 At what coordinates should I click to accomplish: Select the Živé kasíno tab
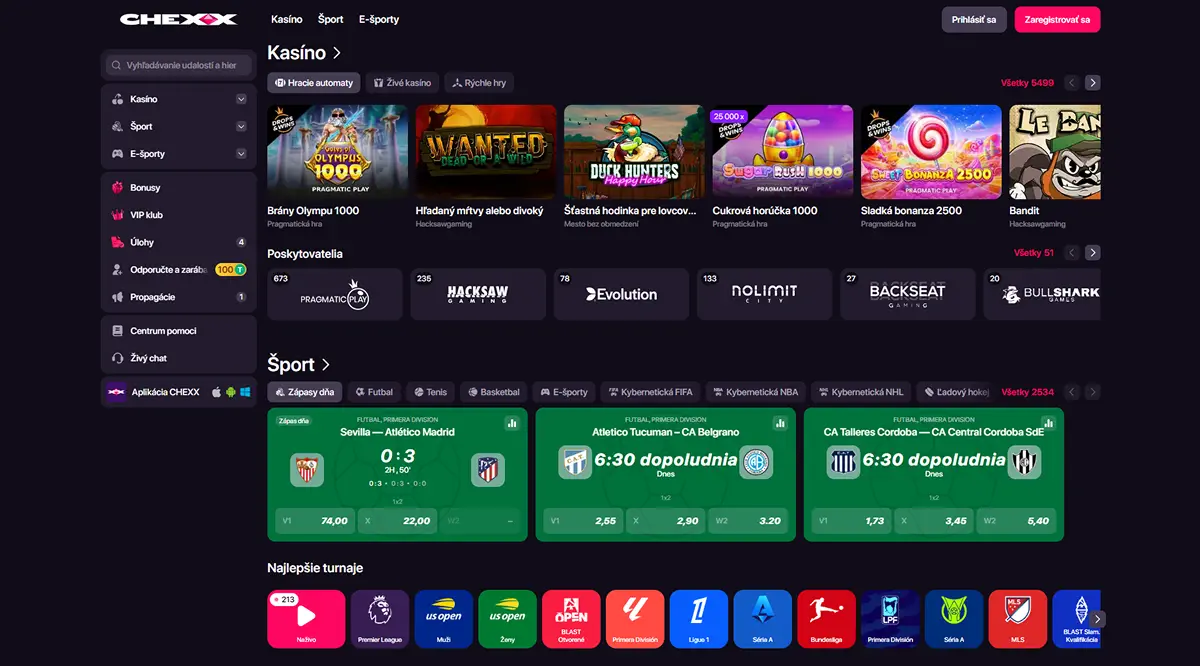click(x=402, y=83)
